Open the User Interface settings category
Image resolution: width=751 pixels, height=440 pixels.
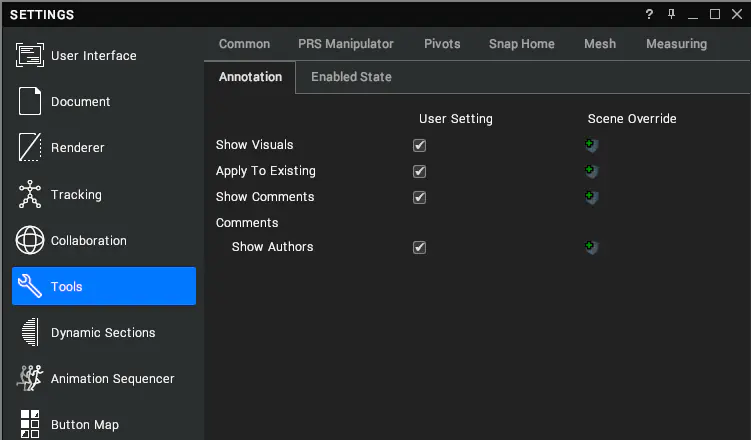[103, 56]
